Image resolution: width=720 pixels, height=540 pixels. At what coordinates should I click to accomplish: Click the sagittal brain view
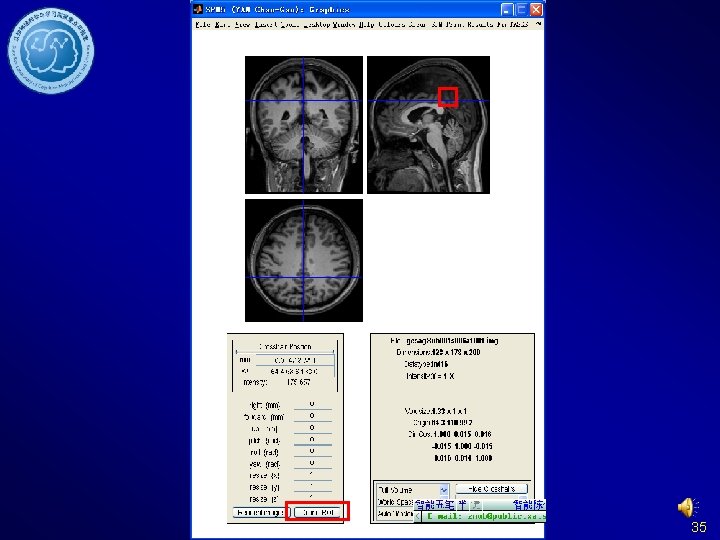[x=428, y=125]
